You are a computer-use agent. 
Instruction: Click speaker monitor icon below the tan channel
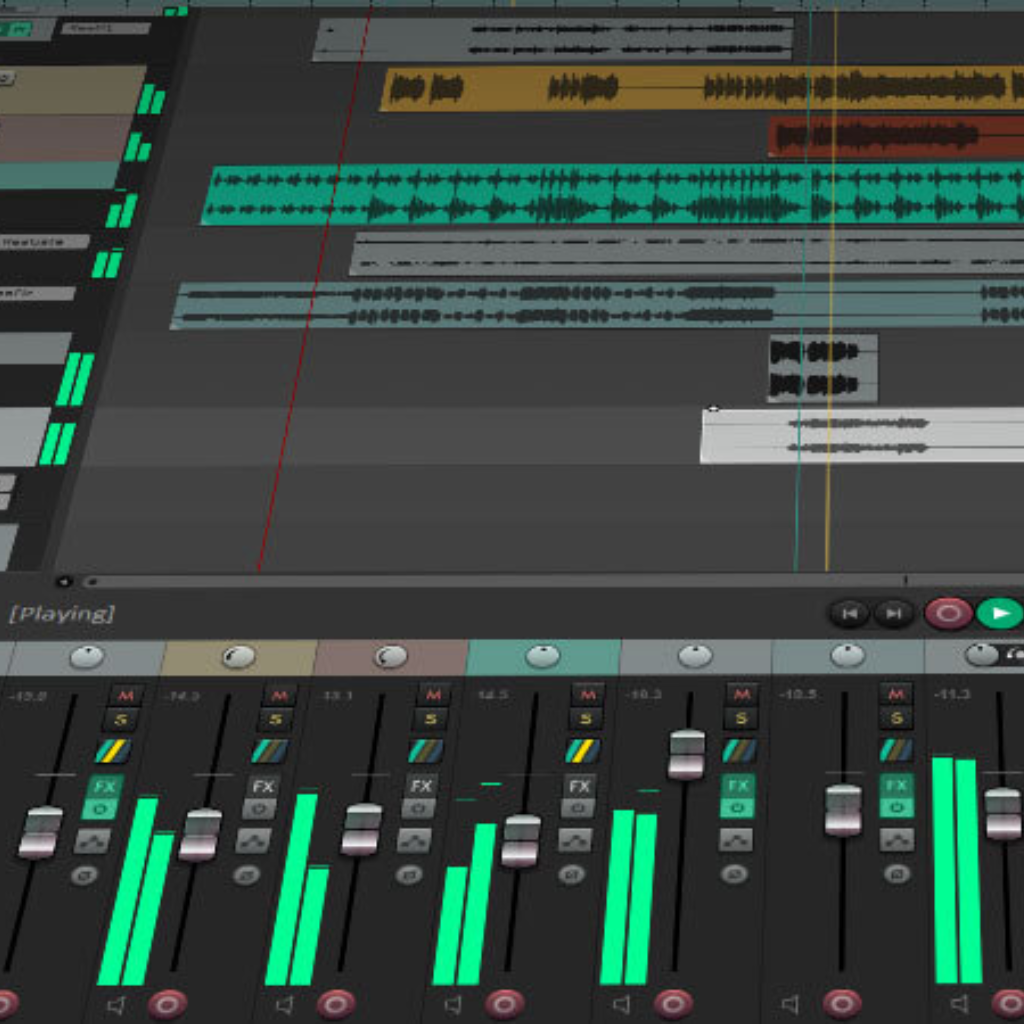(285, 1004)
